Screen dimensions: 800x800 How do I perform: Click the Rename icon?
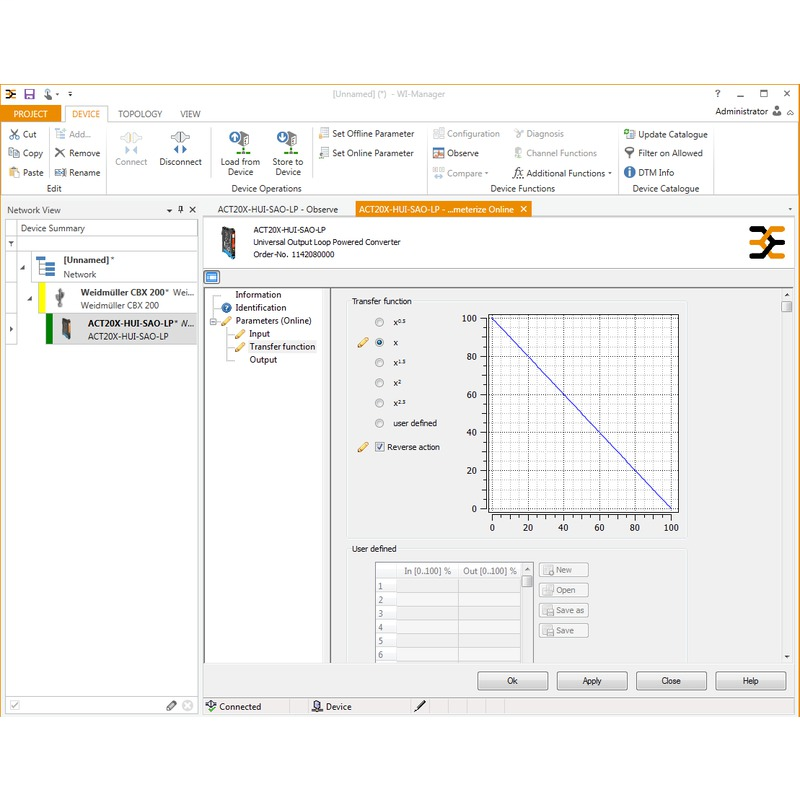point(60,172)
